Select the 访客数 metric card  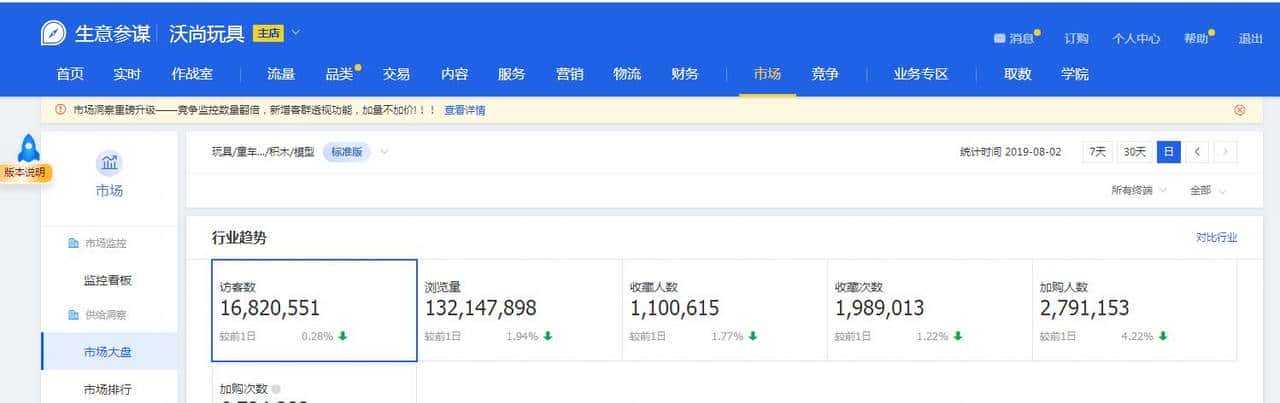tap(314, 310)
